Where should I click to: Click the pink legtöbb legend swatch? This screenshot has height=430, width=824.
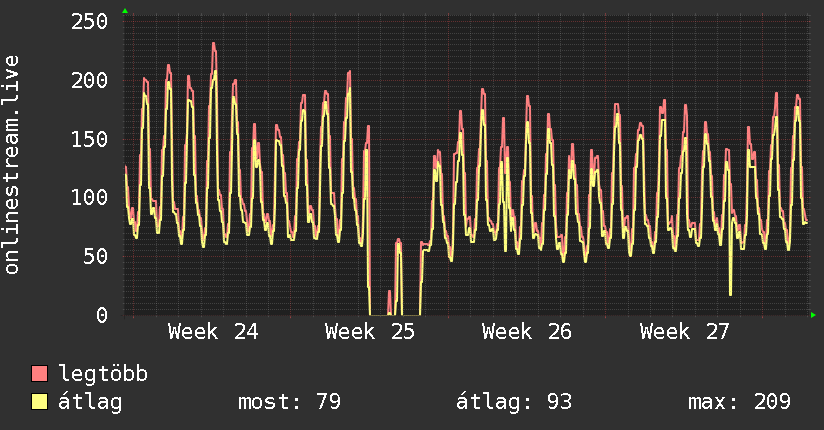pos(39,373)
